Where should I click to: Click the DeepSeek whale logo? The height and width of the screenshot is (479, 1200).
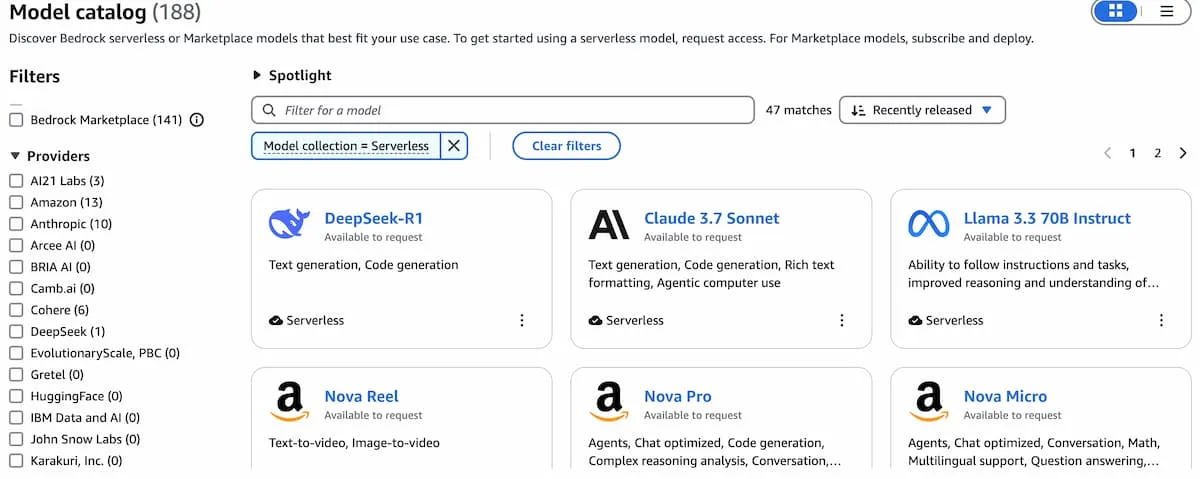click(289, 224)
